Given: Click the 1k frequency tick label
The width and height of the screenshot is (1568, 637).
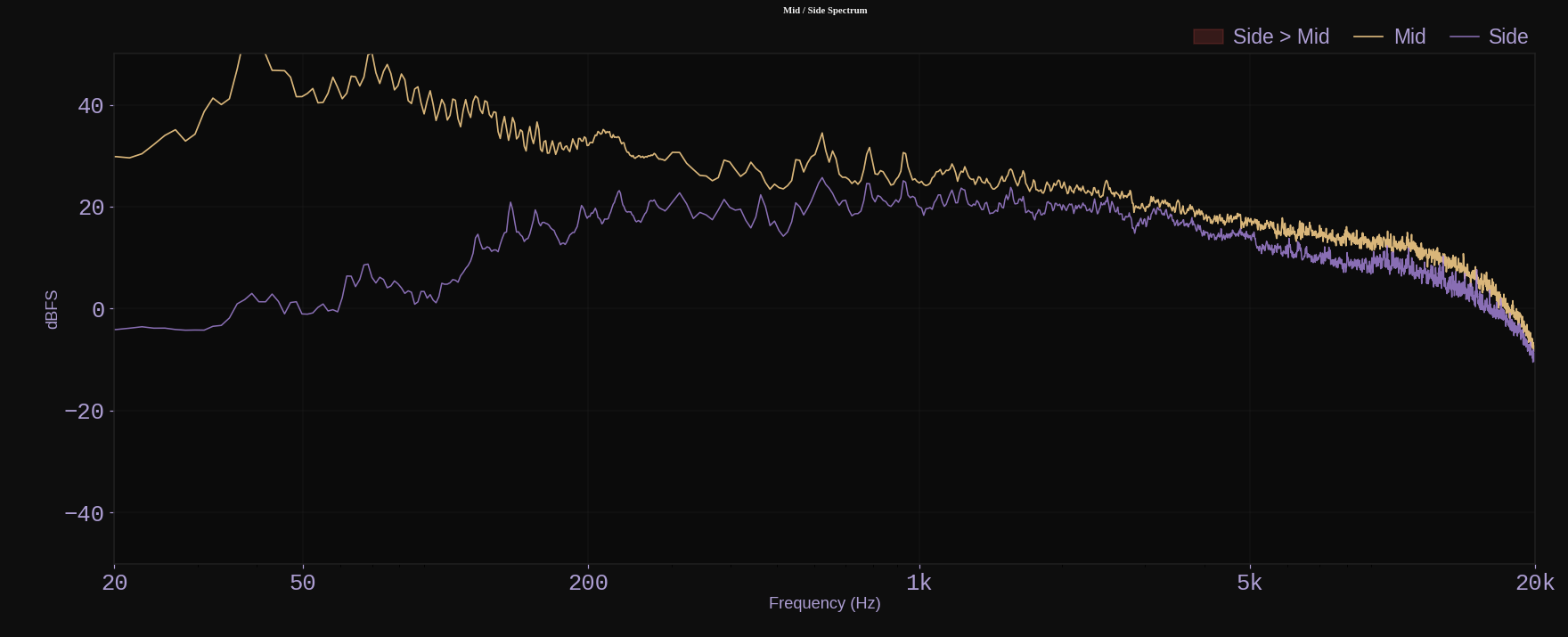Looking at the screenshot, I should tap(919, 583).
